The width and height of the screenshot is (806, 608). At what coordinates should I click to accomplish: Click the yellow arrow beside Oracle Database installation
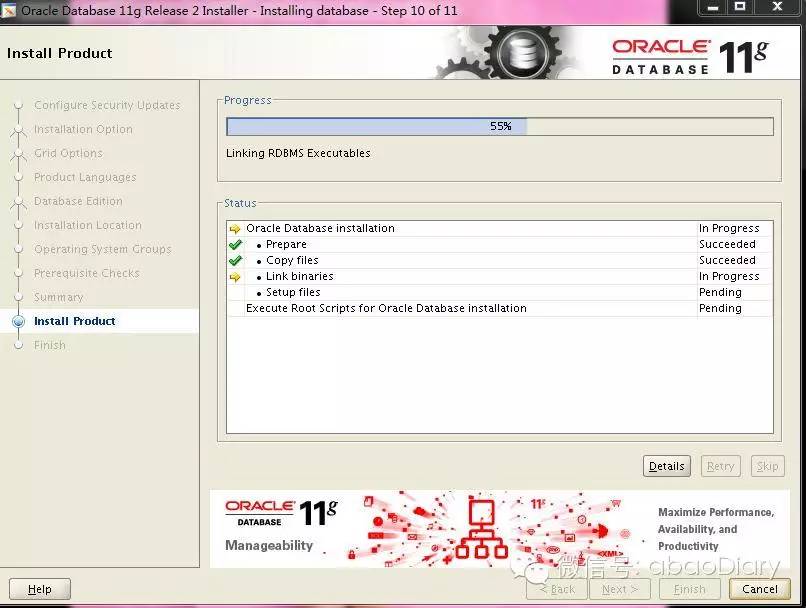(235, 229)
